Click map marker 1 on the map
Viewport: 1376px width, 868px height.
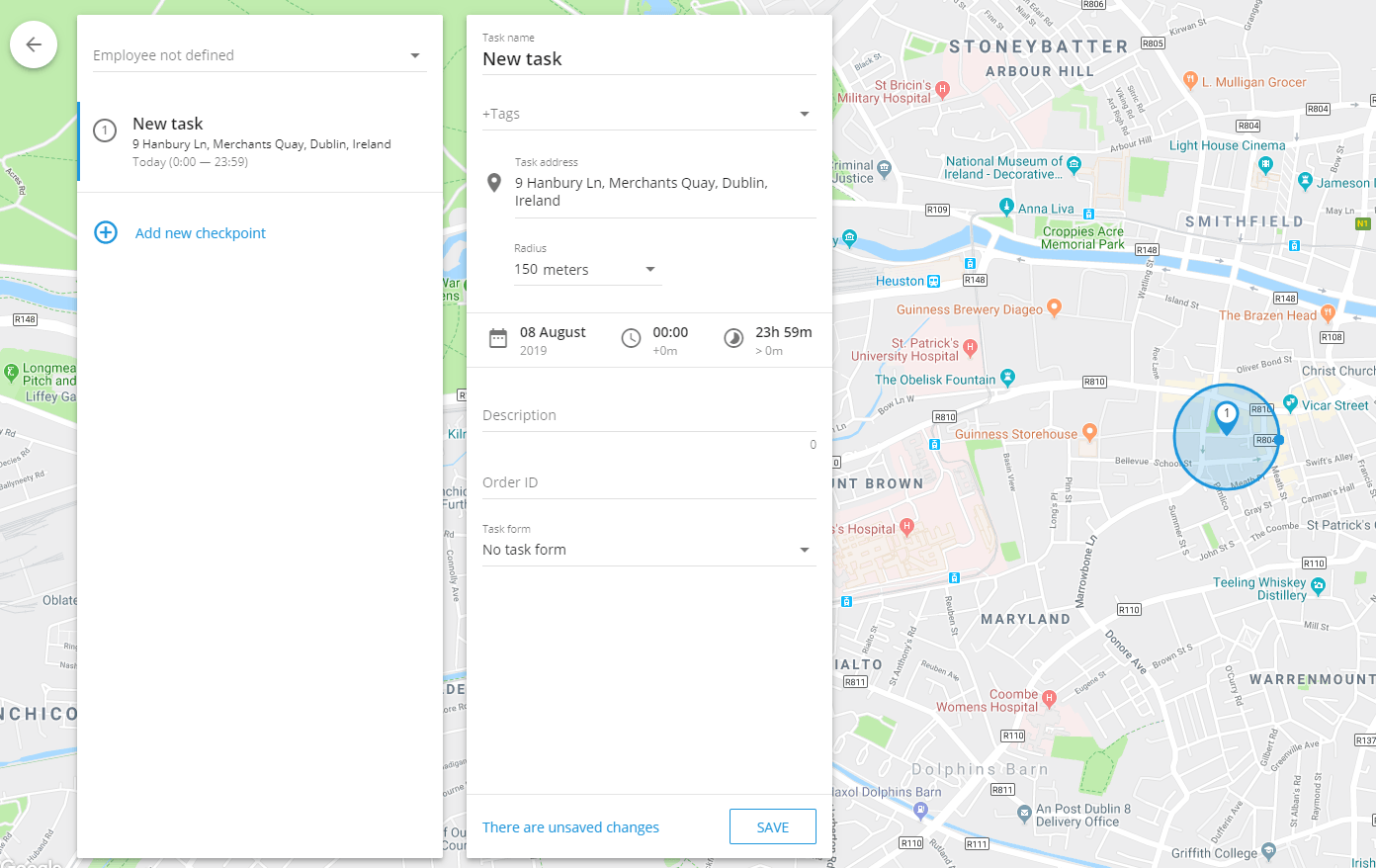click(1226, 416)
